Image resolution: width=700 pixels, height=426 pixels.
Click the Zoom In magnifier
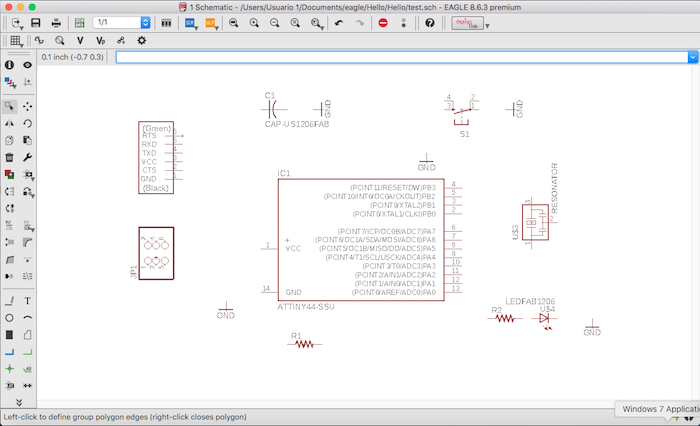(254, 23)
